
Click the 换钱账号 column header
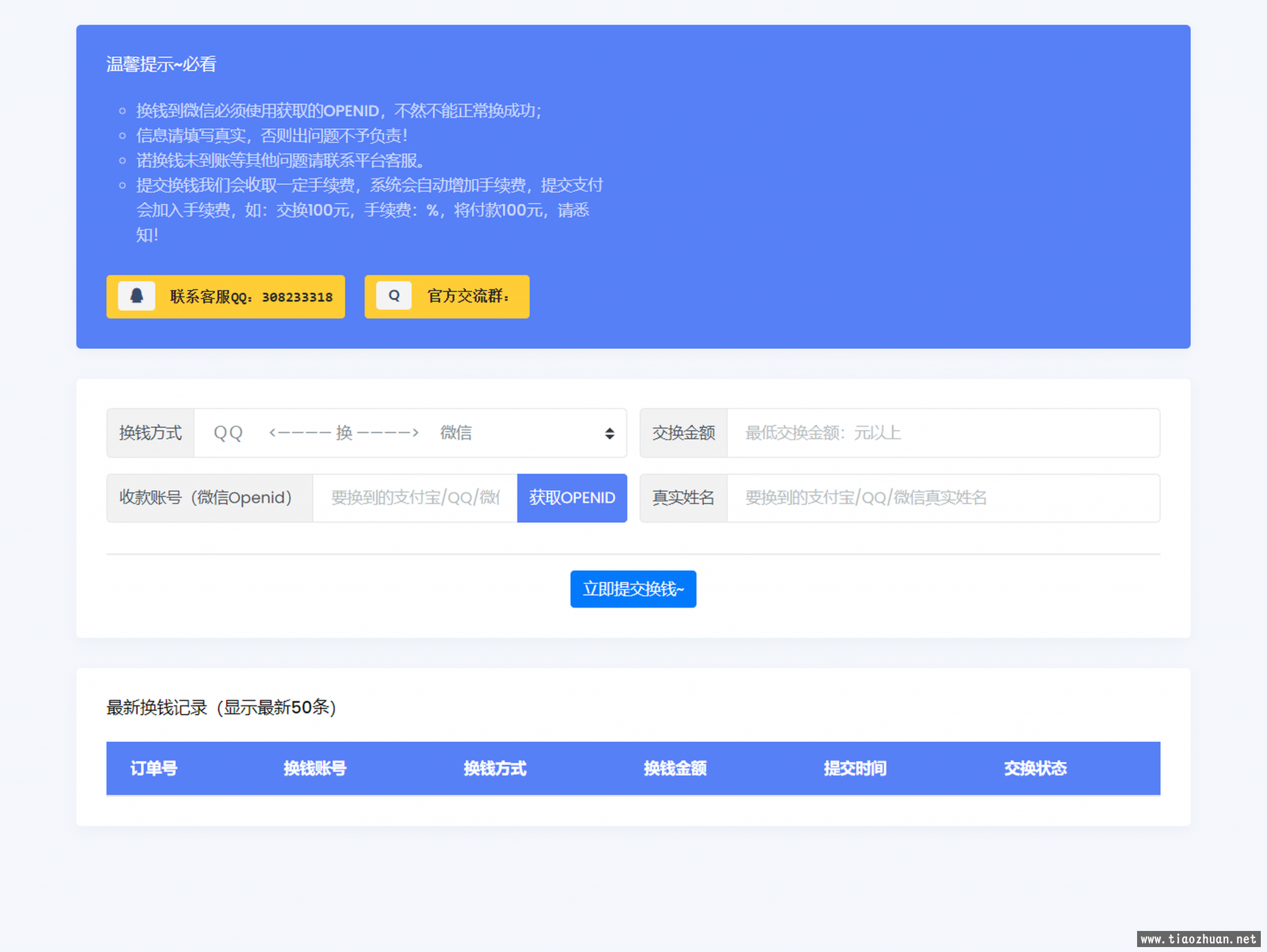click(x=315, y=768)
